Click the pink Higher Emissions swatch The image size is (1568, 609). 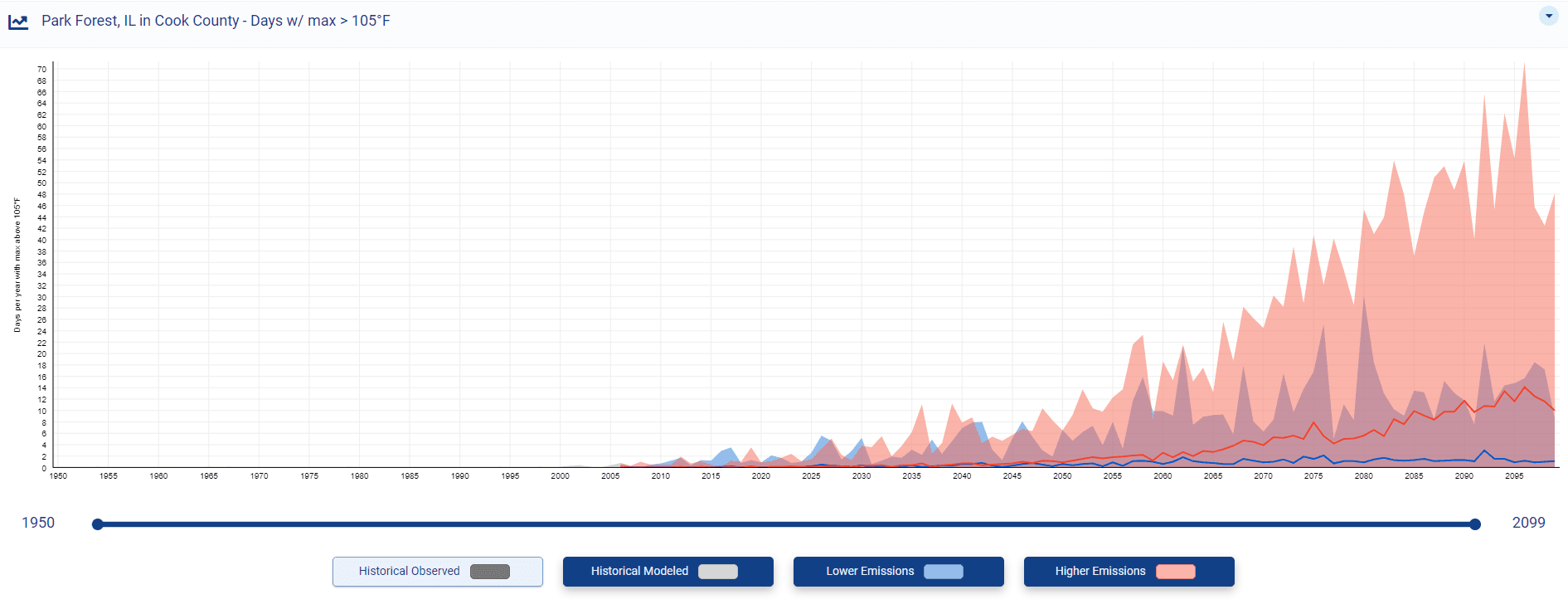tap(1175, 572)
